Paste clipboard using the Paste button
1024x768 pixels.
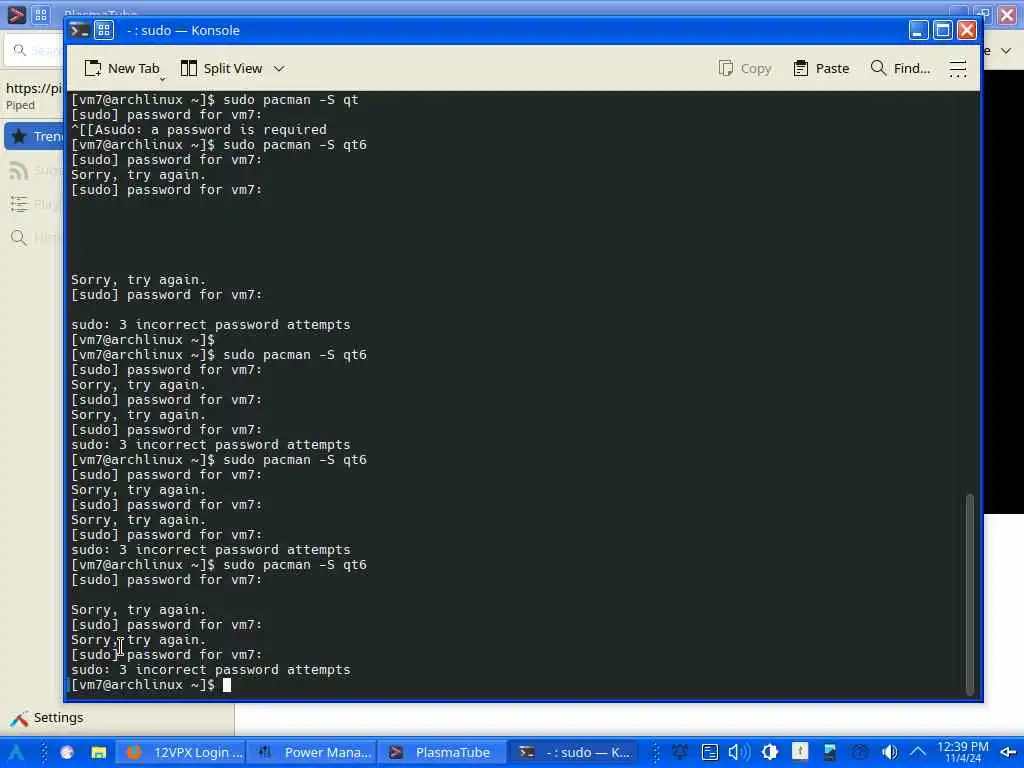[x=821, y=69]
